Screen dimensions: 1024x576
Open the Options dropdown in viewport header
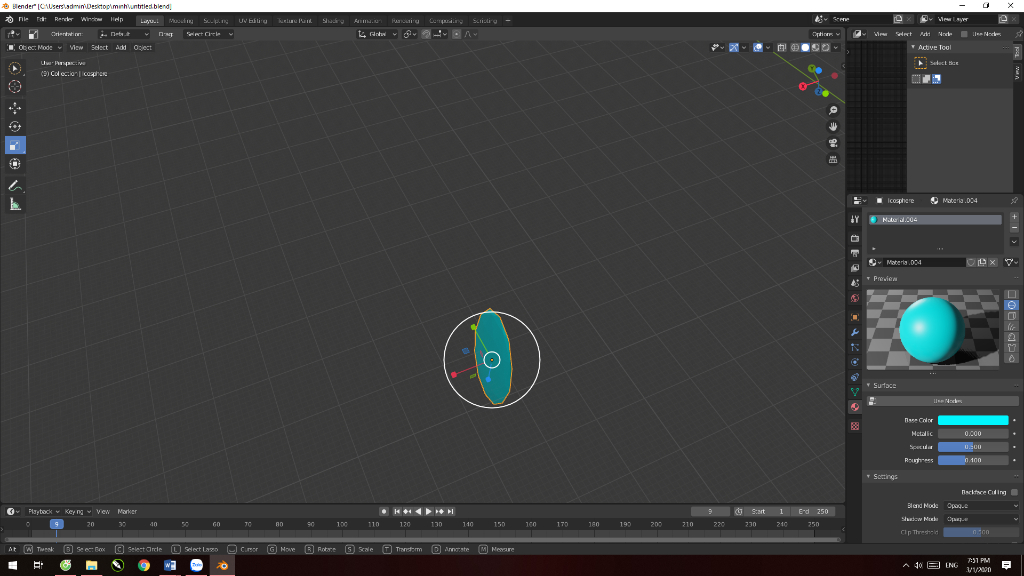pyautogui.click(x=825, y=34)
